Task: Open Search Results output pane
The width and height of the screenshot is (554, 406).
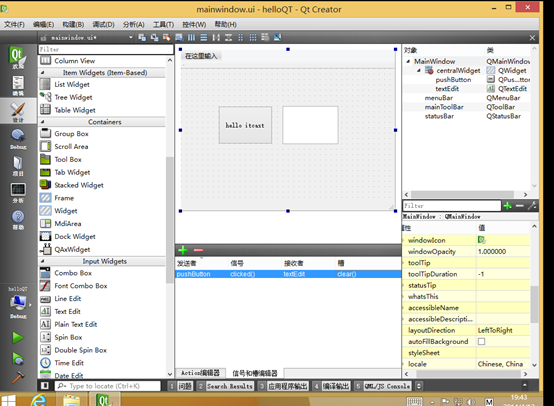Action: pos(225,386)
